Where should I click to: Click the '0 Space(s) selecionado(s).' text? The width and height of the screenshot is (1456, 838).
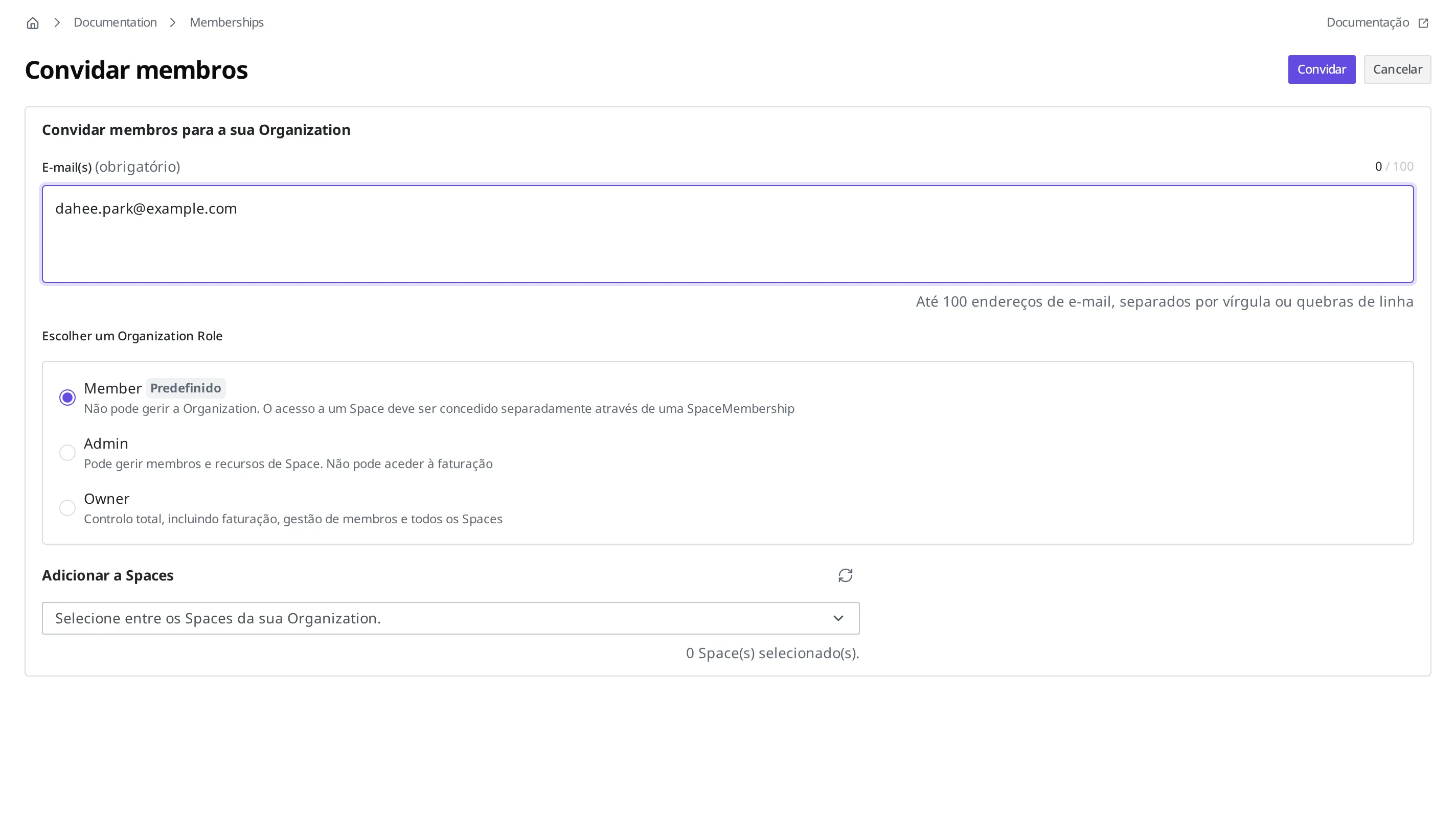tap(772, 653)
